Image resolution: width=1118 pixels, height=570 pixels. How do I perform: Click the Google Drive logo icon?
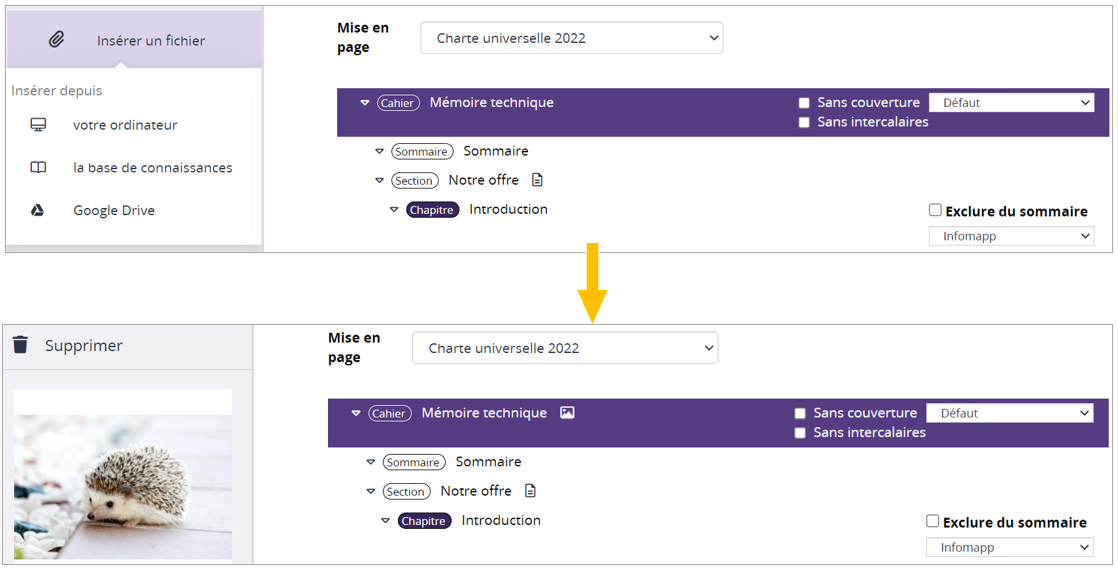38,211
